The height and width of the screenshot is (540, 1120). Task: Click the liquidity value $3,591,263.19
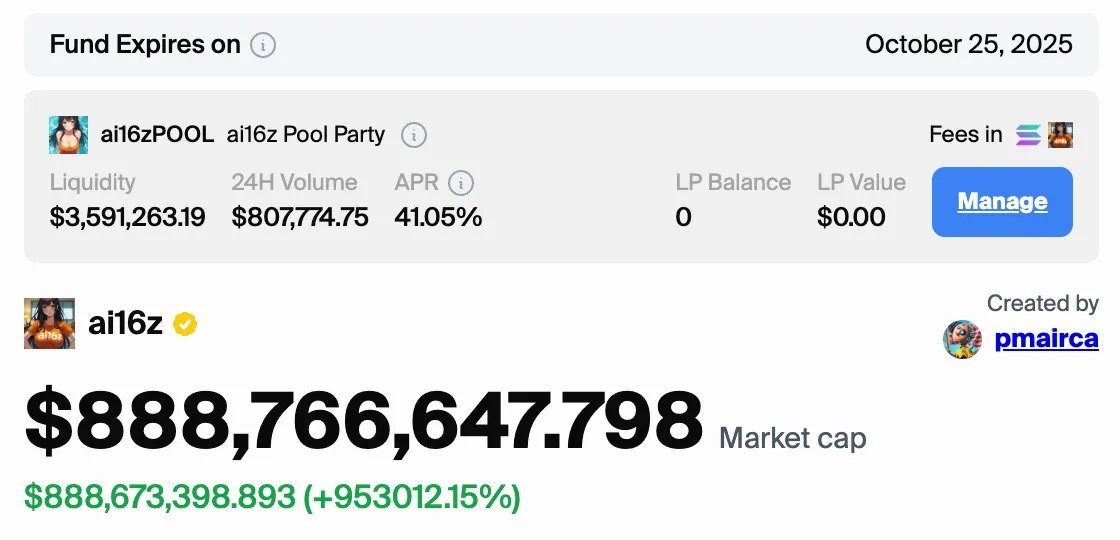pos(128,217)
